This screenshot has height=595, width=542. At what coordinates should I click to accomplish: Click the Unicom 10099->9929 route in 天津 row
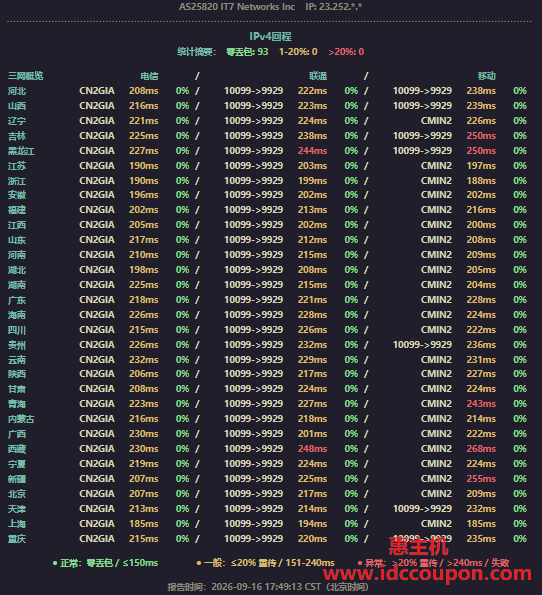[x=254, y=509]
